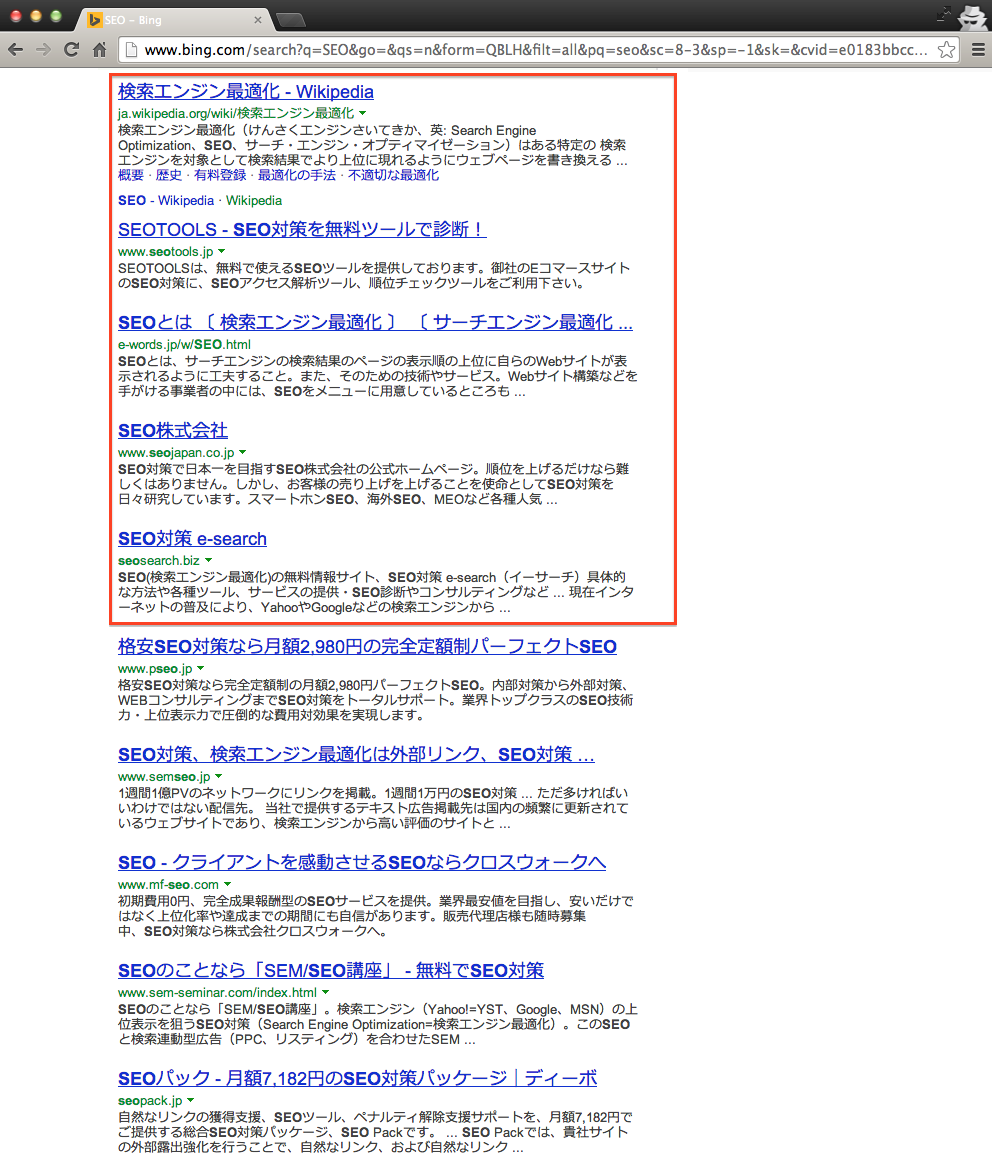Open the 概要 sublink
992x1160 pixels.
(131, 175)
